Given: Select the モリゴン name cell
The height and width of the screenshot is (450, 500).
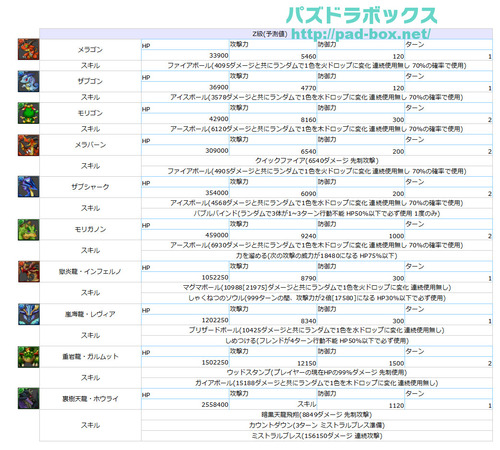Looking at the screenshot, I should (90, 113).
